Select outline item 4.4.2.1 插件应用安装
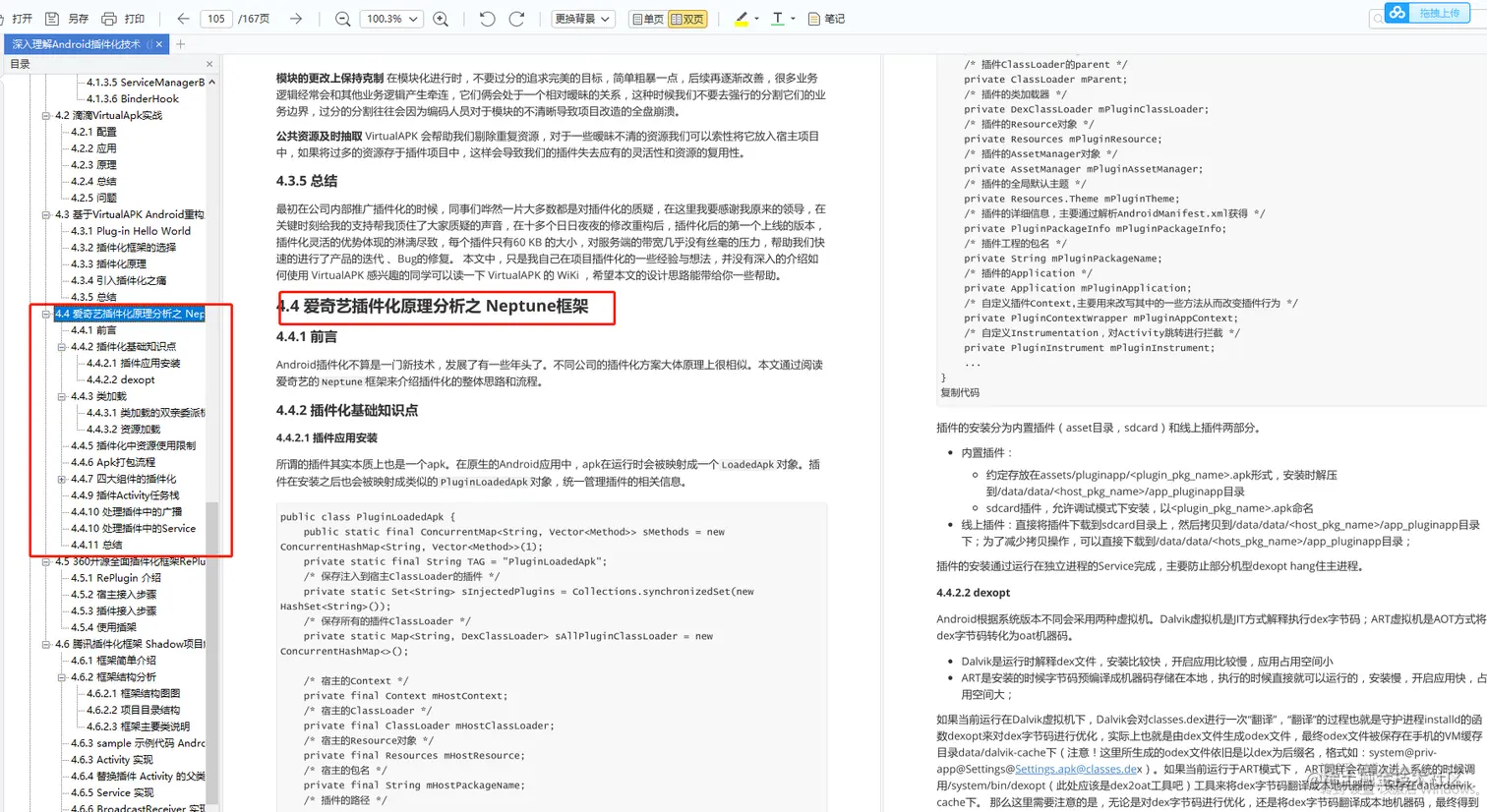This screenshot has height=812, width=1487. 133,363
